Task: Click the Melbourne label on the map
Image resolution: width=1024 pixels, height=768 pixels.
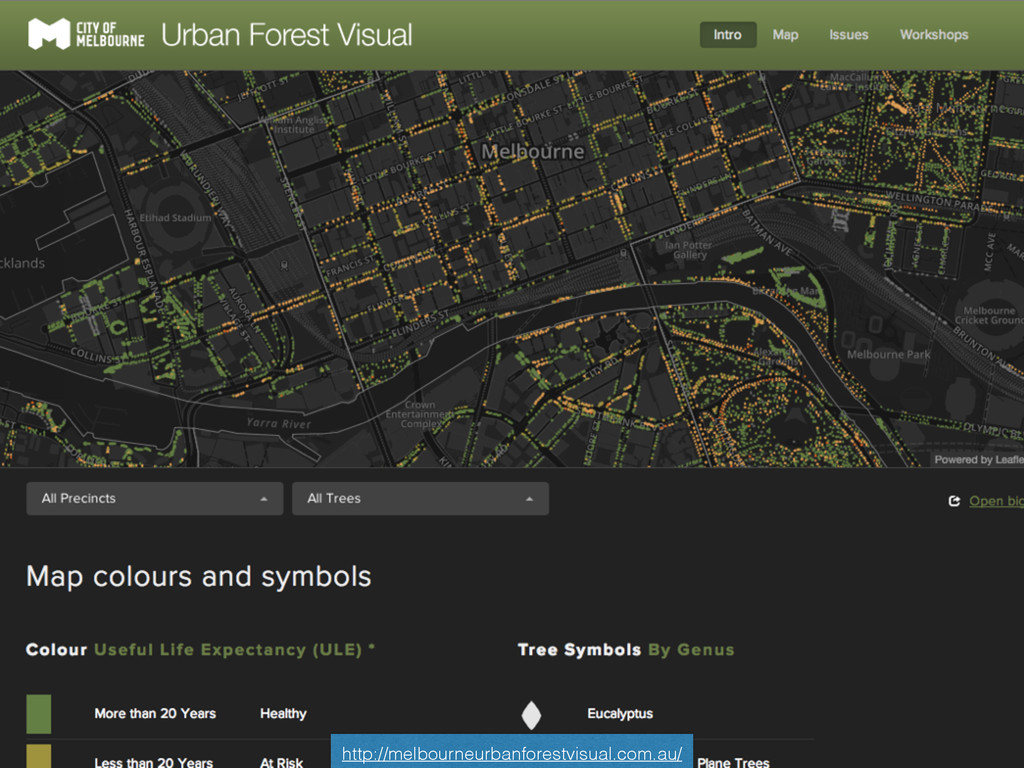Action: 533,152
